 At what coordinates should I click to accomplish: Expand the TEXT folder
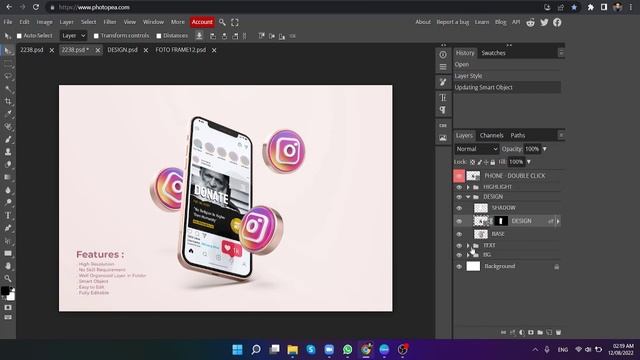(x=468, y=245)
